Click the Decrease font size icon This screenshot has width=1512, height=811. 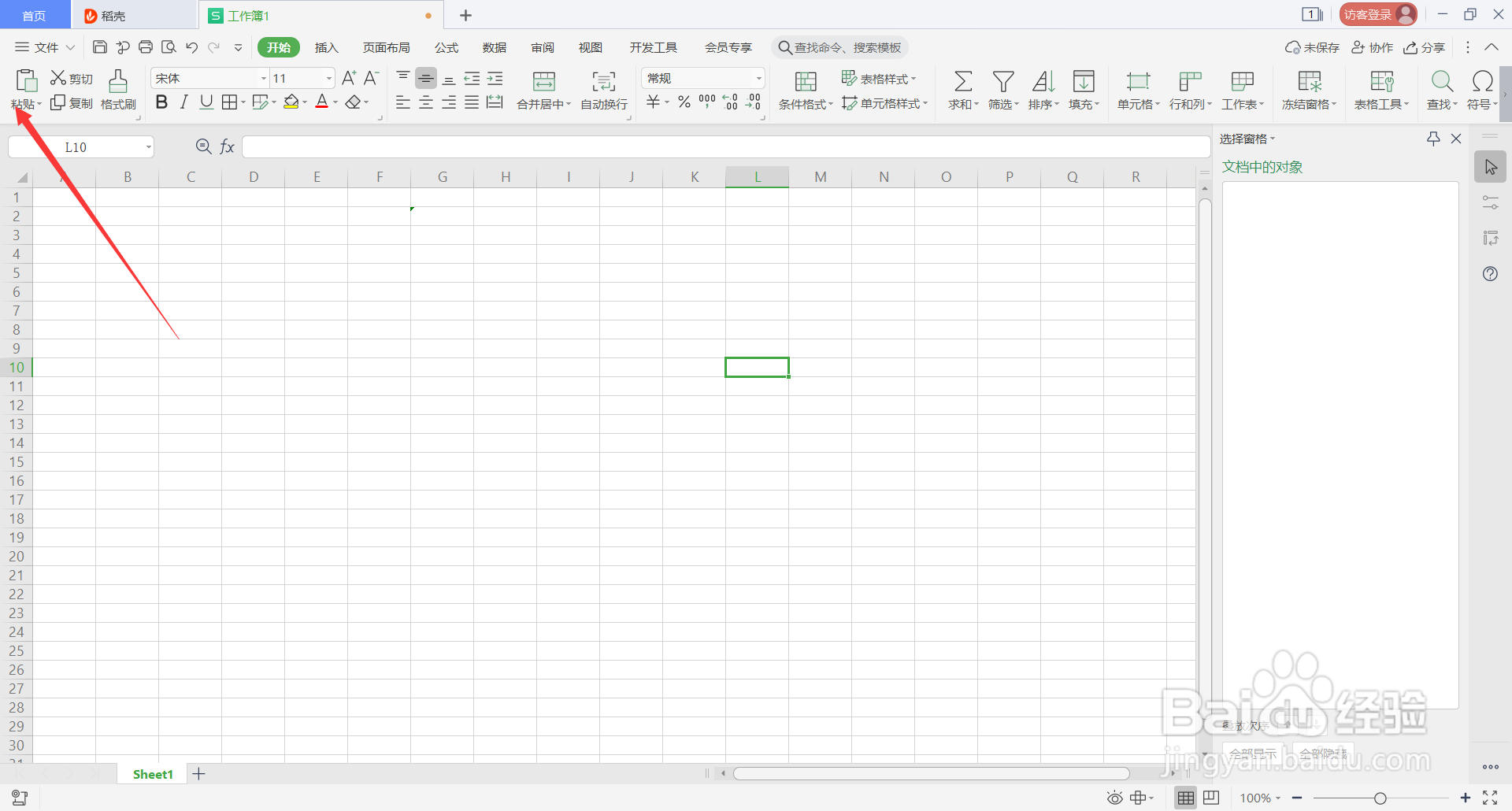click(x=372, y=78)
